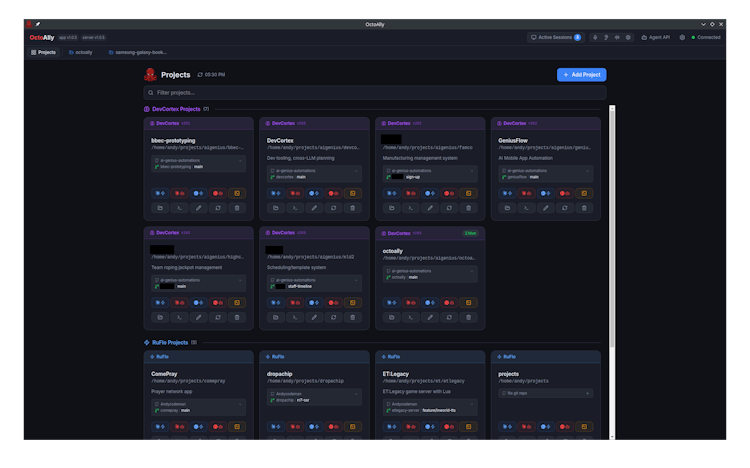Open folder icon on octoally card

pyautogui.click(x=392, y=317)
